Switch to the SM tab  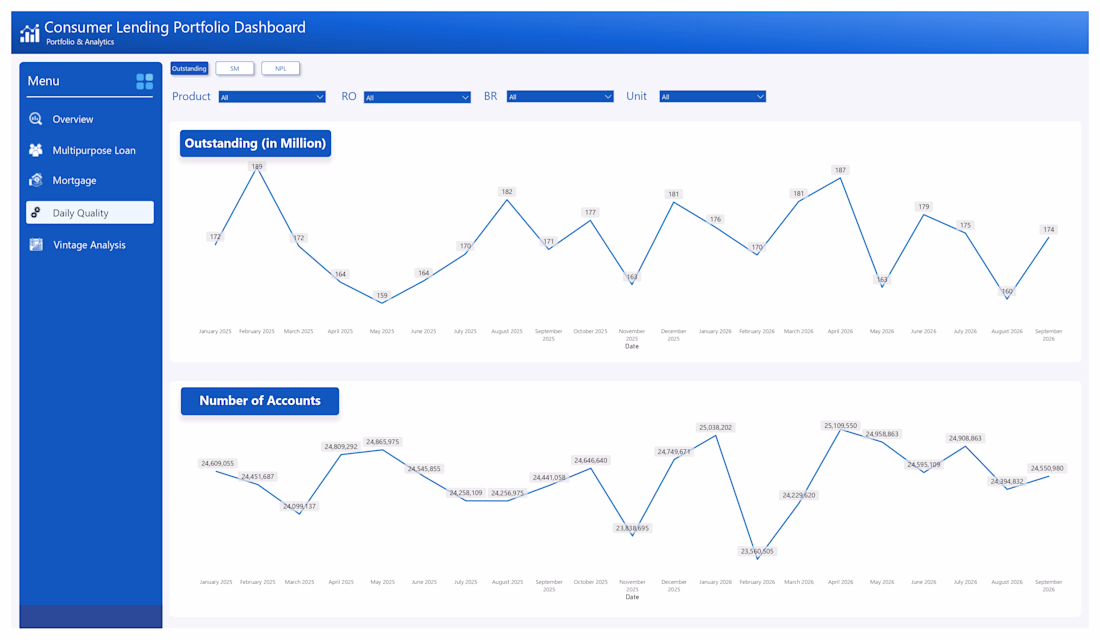[235, 69]
